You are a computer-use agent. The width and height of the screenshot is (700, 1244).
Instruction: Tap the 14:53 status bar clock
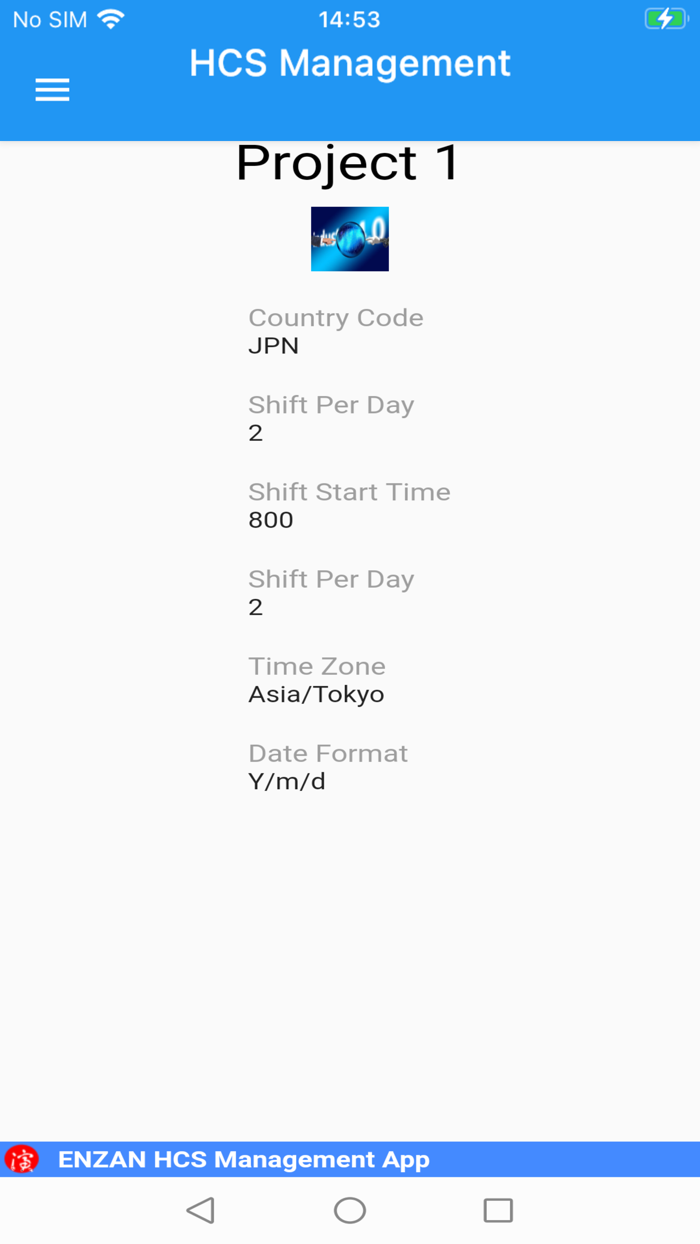point(349,19)
